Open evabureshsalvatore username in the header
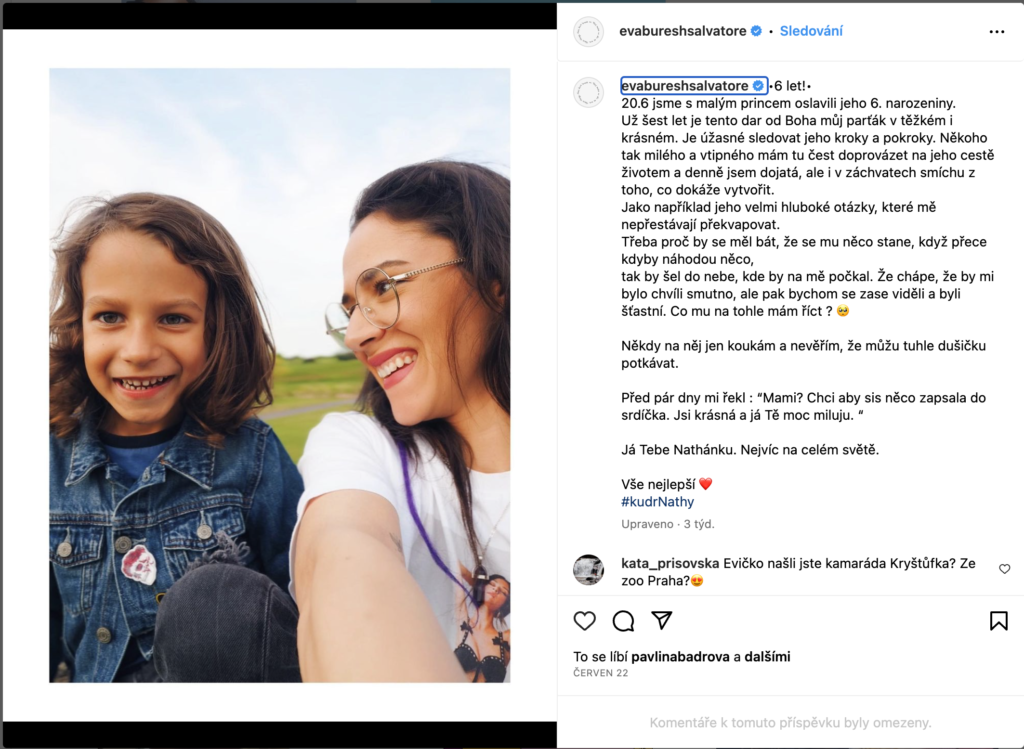1024x749 pixels. pyautogui.click(x=682, y=31)
